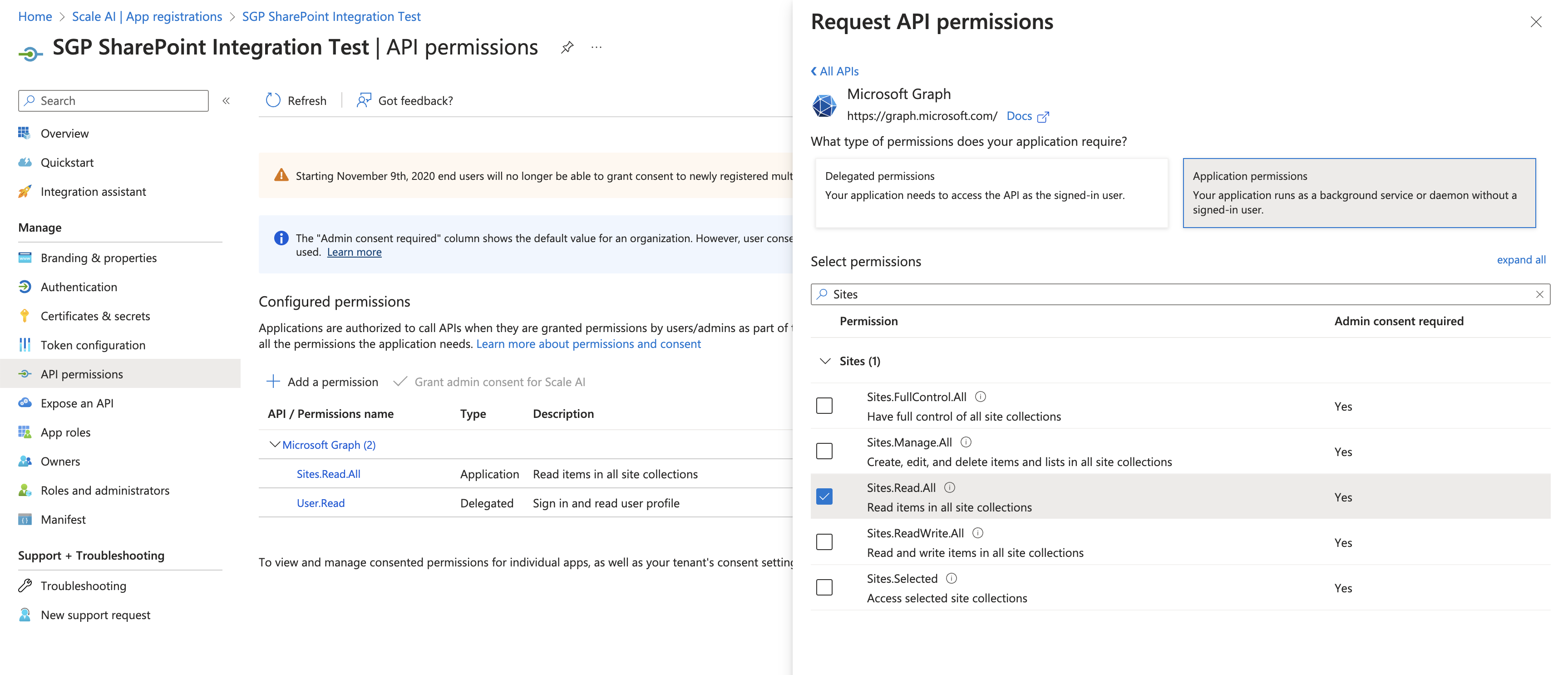The width and height of the screenshot is (1568, 675).
Task: Collapse Microsoft Graph (2) permissions group
Action: [275, 445]
